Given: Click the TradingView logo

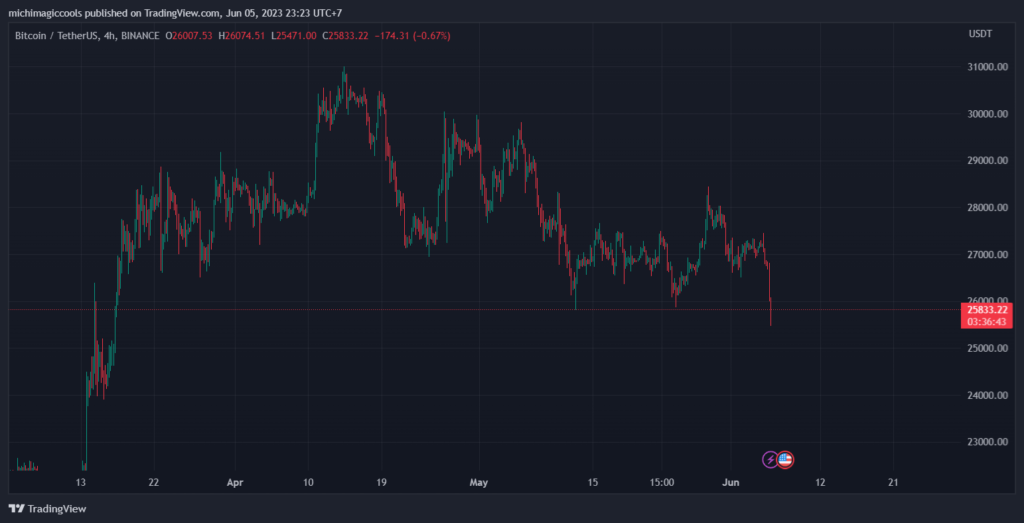Looking at the screenshot, I should (50, 508).
